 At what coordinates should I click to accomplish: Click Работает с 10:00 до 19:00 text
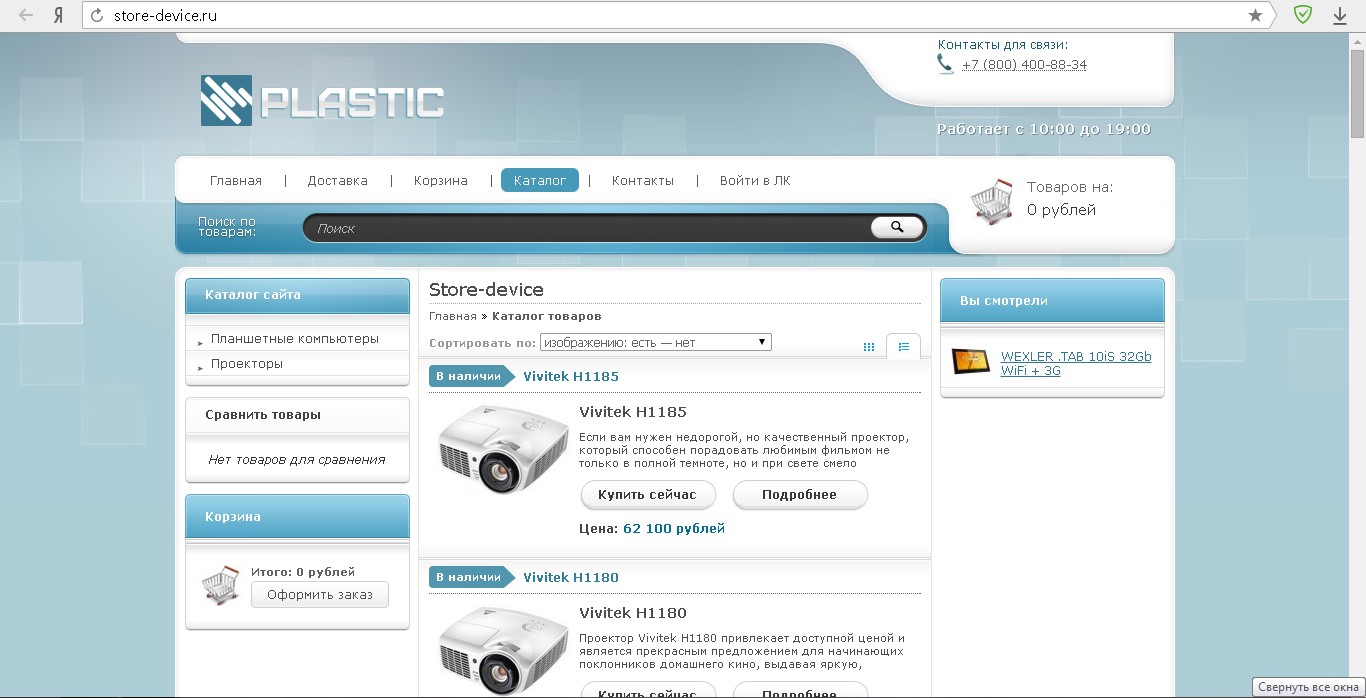pyautogui.click(x=1044, y=129)
